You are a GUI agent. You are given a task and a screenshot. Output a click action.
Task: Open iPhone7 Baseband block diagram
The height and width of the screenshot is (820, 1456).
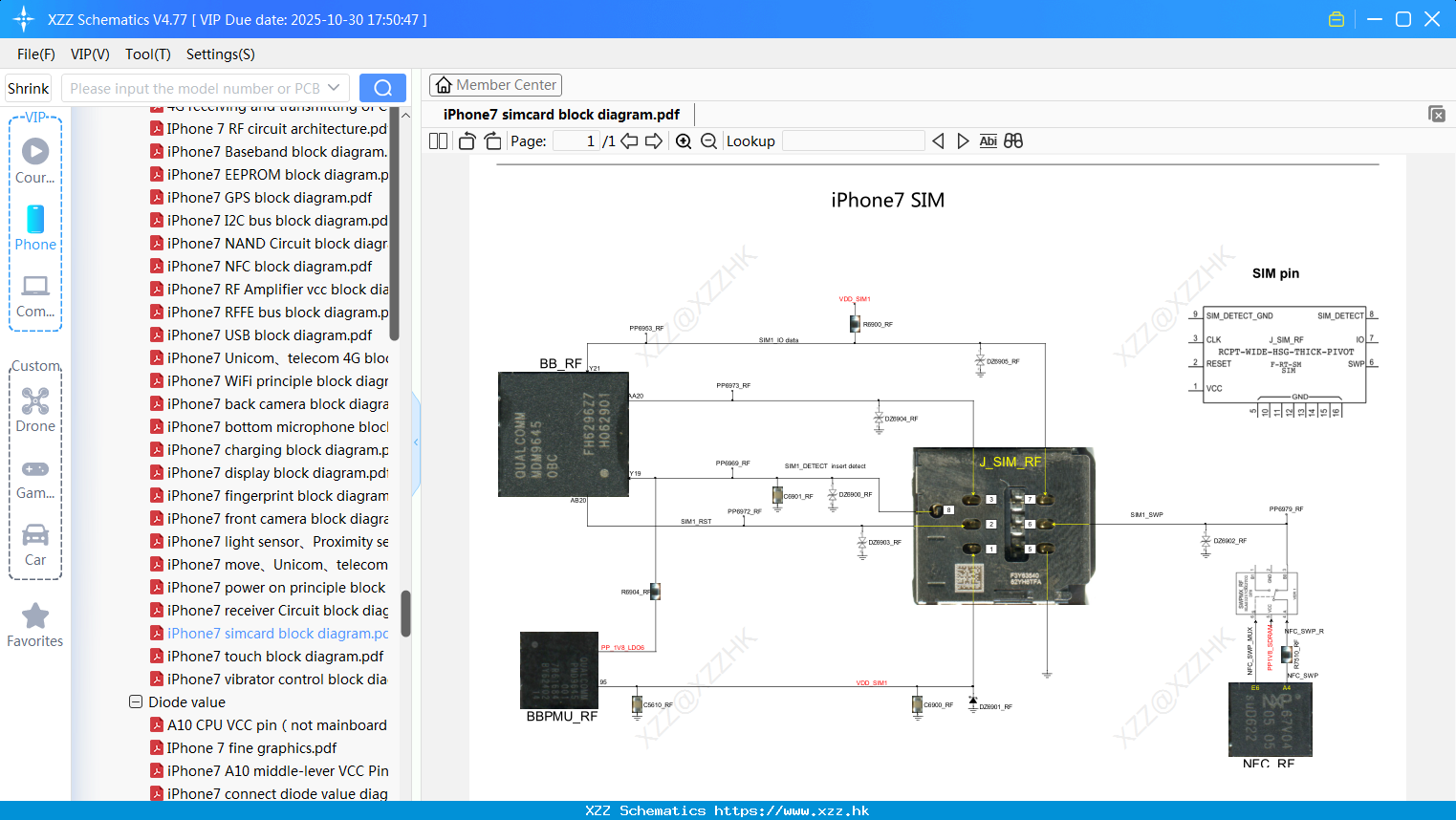click(269, 152)
